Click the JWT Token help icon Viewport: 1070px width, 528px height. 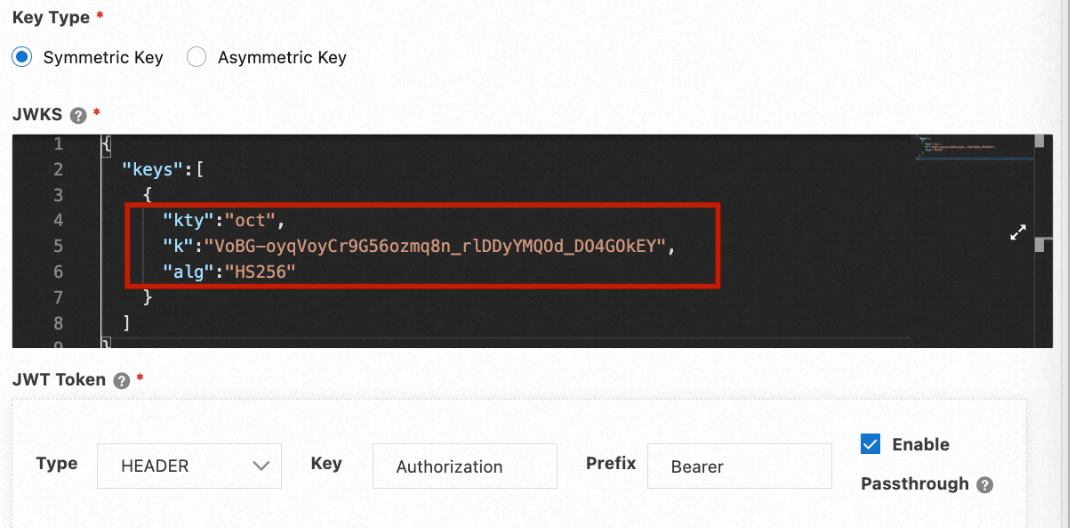point(122,381)
